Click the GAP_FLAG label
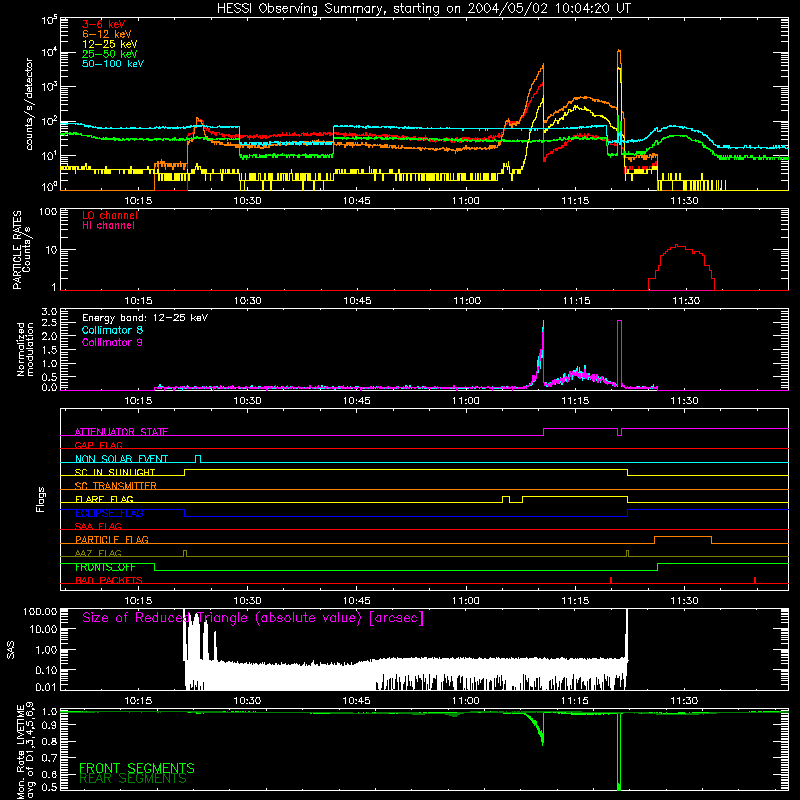Viewport: 800px width, 800px height. coord(98,445)
